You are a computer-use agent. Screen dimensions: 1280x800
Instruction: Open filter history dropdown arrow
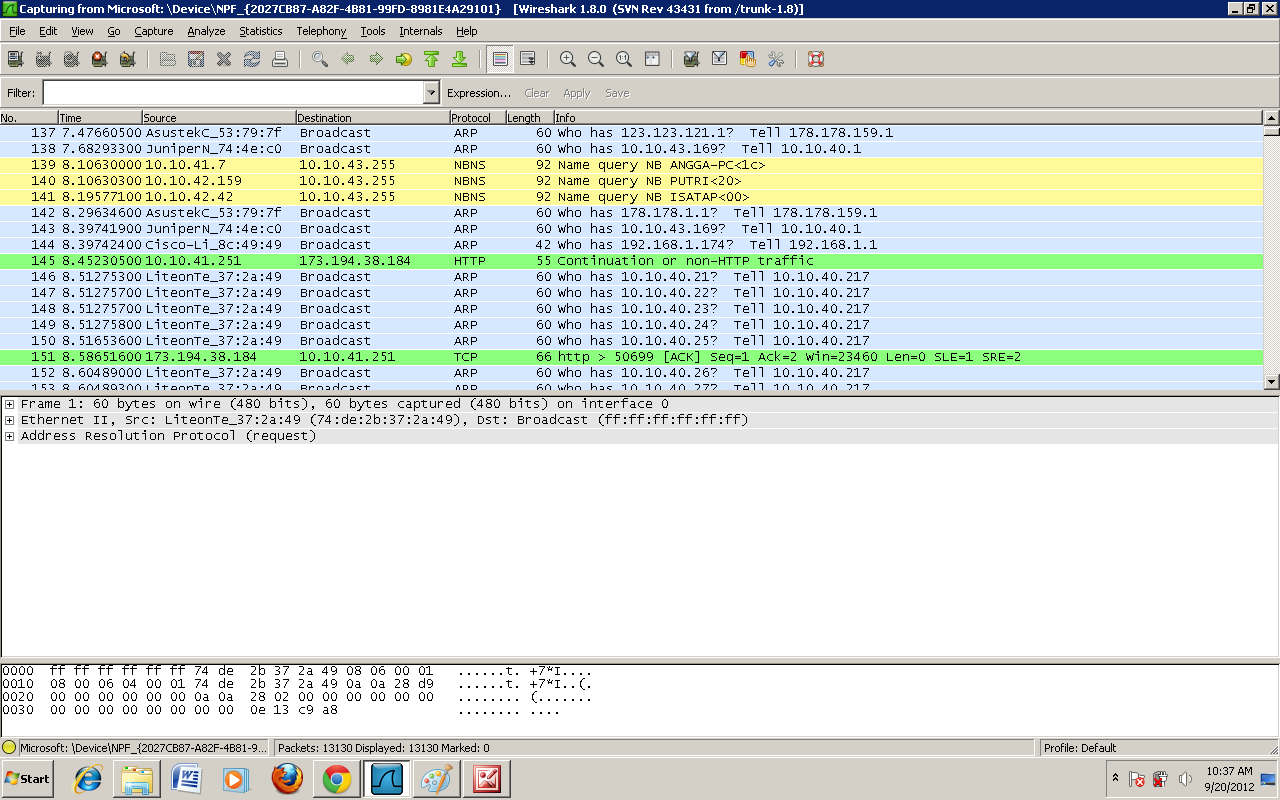(432, 93)
